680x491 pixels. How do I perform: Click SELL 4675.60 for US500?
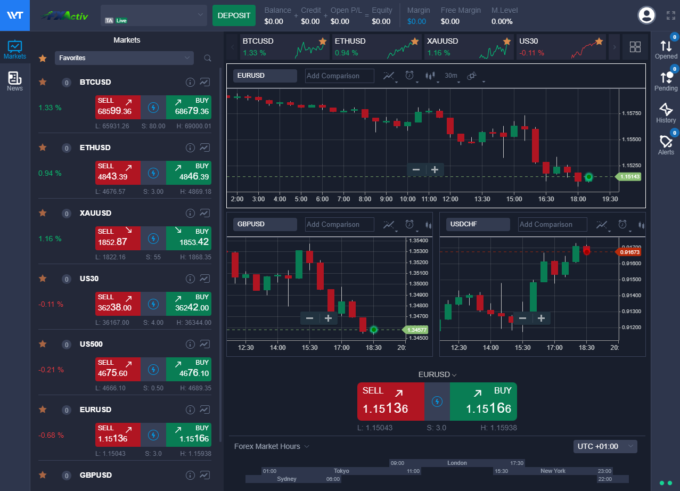118,369
